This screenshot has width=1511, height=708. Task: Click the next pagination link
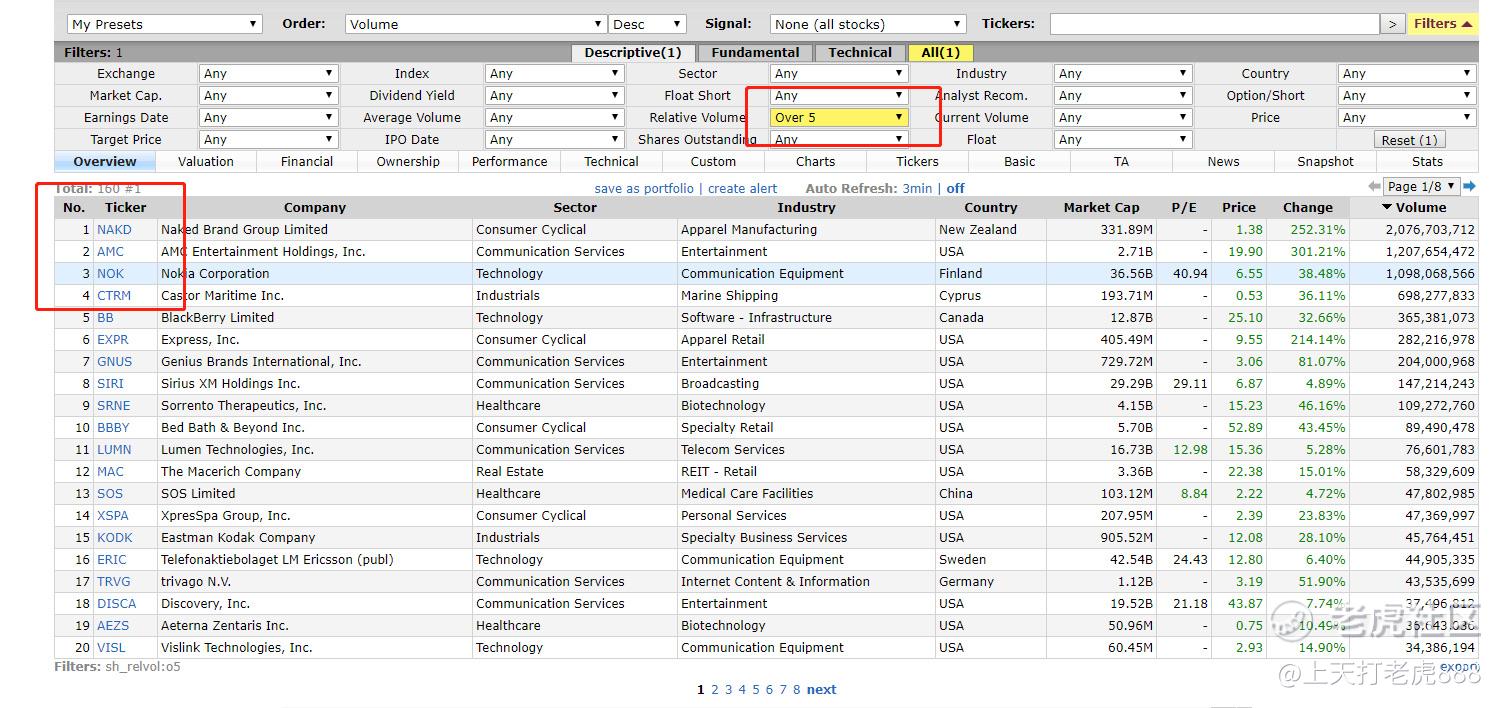[x=821, y=689]
